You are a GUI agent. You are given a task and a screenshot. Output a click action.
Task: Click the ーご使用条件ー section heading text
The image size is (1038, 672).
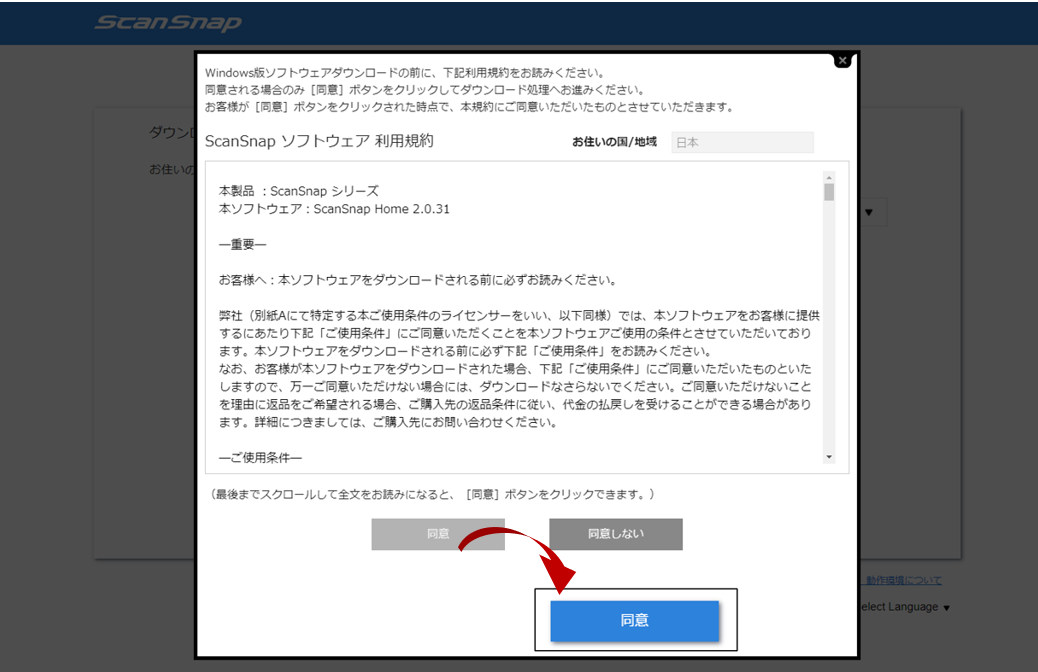pos(260,458)
